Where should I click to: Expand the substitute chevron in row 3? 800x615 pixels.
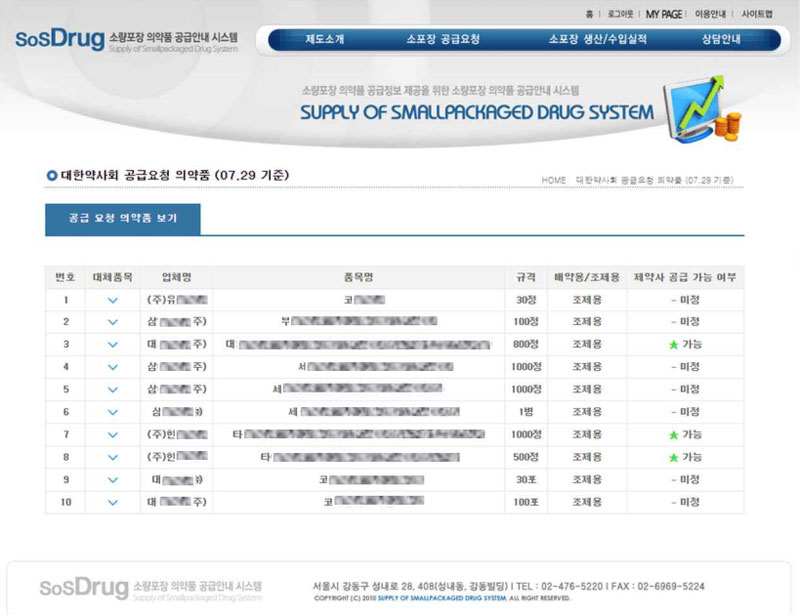[113, 345]
